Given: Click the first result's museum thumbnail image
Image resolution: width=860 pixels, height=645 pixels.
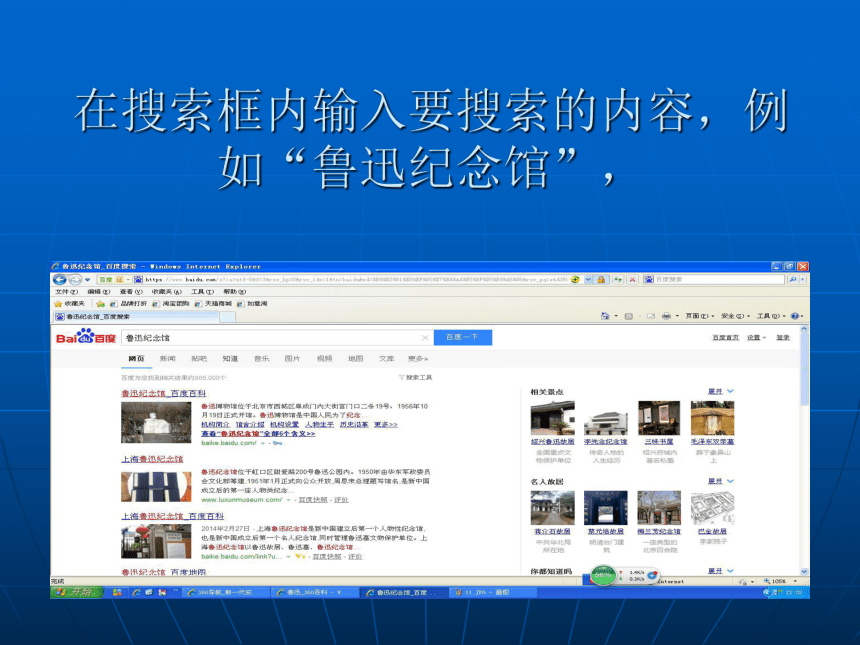Looking at the screenshot, I should click(x=156, y=422).
